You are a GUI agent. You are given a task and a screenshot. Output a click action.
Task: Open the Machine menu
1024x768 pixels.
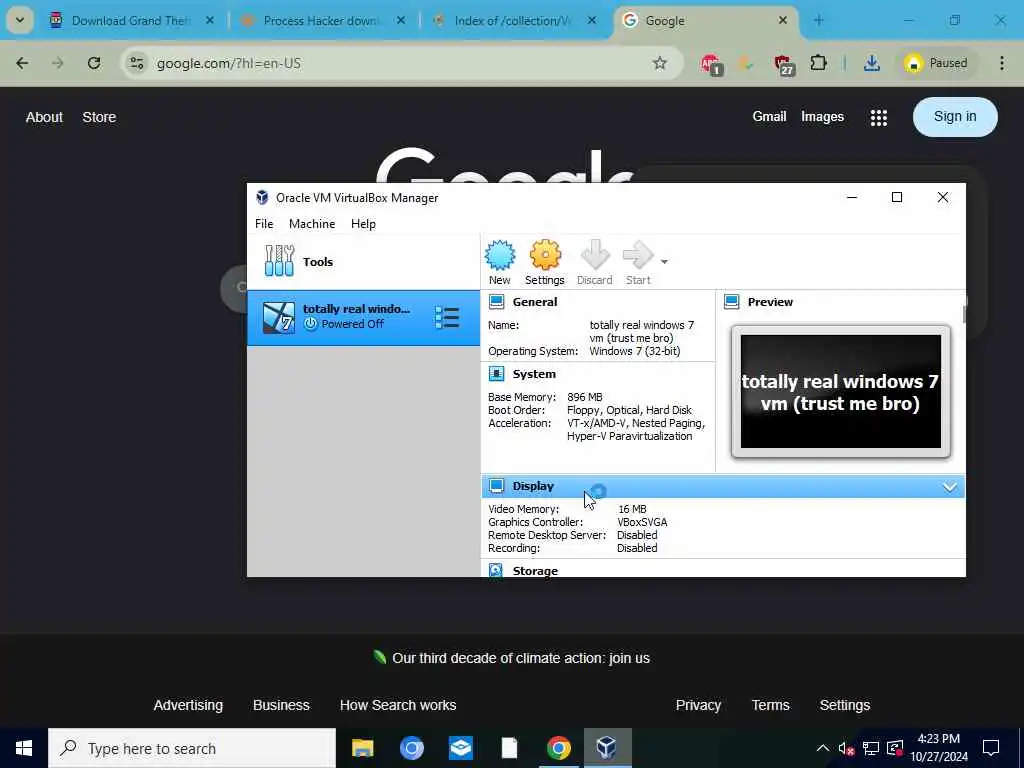tap(312, 224)
